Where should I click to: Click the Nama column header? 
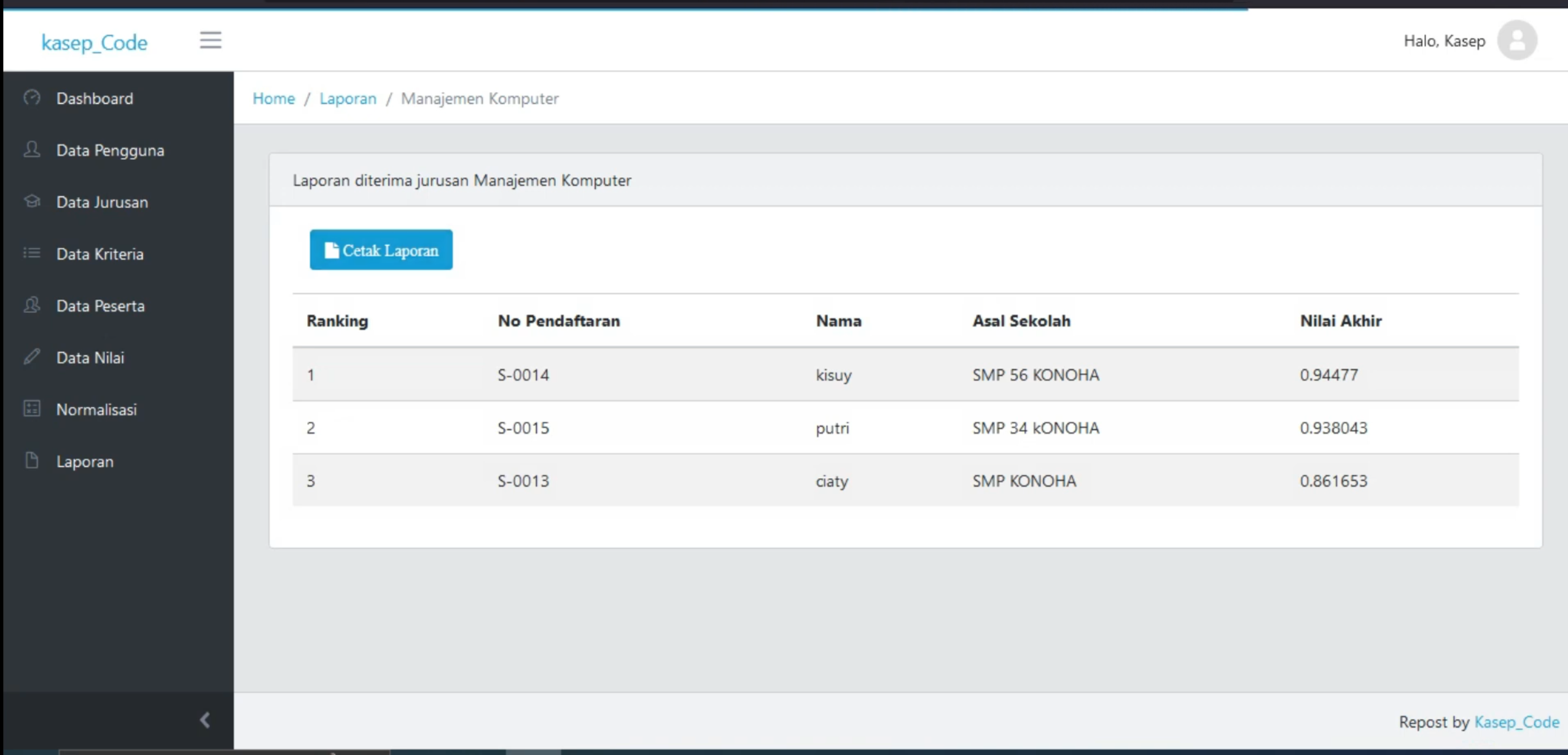pyautogui.click(x=838, y=321)
